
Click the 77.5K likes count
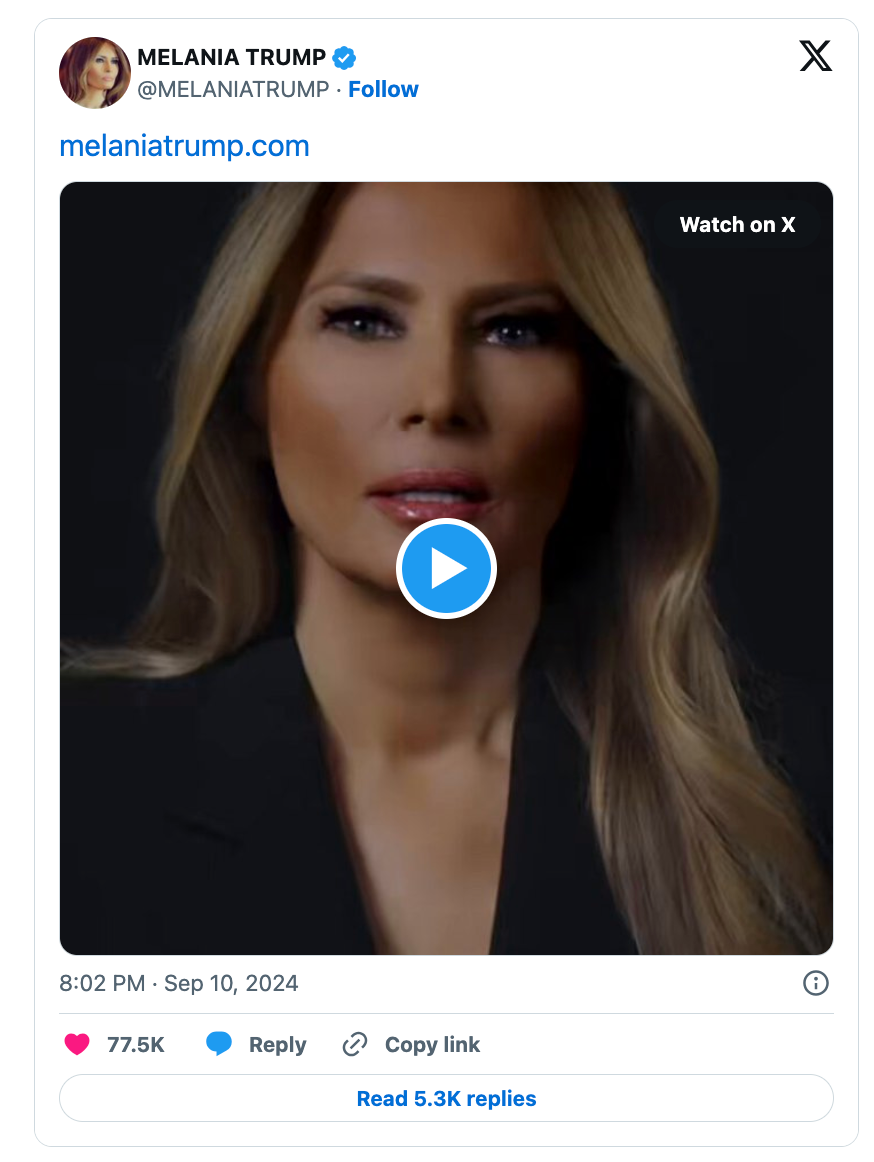[135, 1045]
